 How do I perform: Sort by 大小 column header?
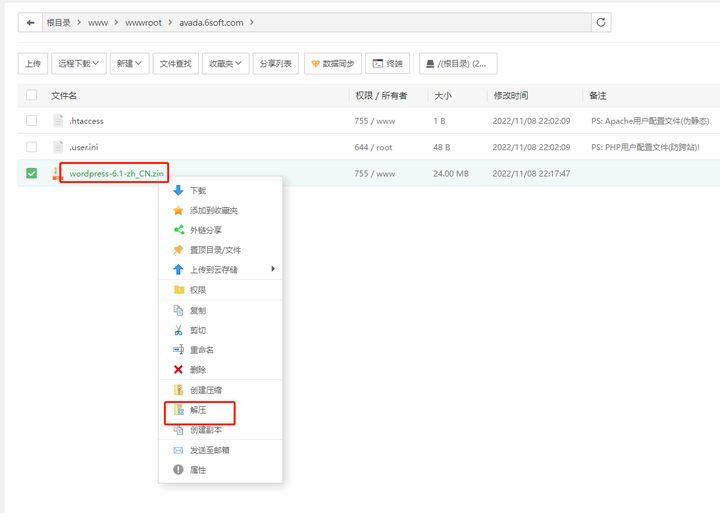click(443, 96)
